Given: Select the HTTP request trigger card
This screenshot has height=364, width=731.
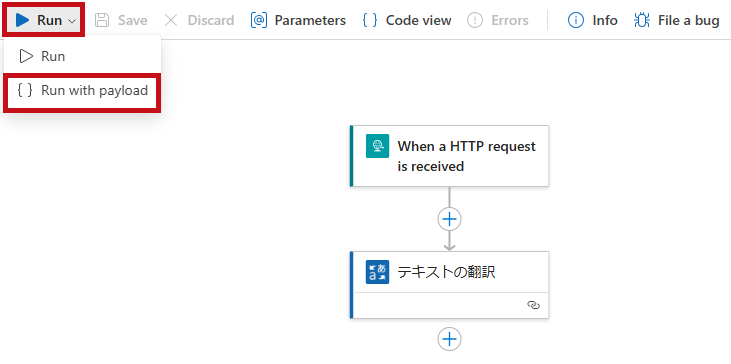Looking at the screenshot, I should coord(449,156).
